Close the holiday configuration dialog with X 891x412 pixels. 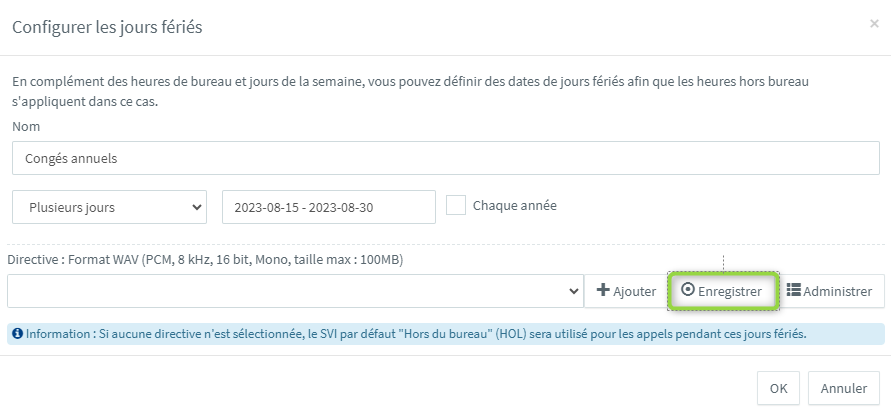coord(874,24)
